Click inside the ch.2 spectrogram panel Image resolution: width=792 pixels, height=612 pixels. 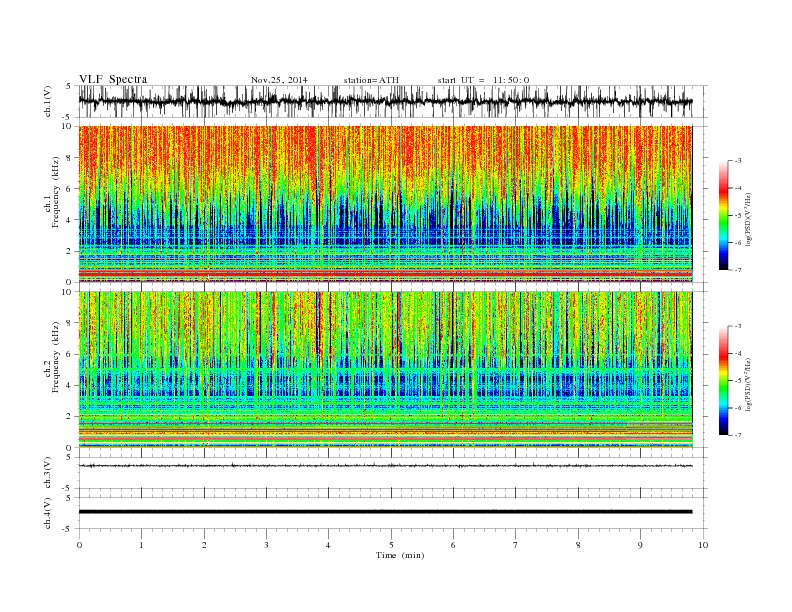(x=385, y=369)
